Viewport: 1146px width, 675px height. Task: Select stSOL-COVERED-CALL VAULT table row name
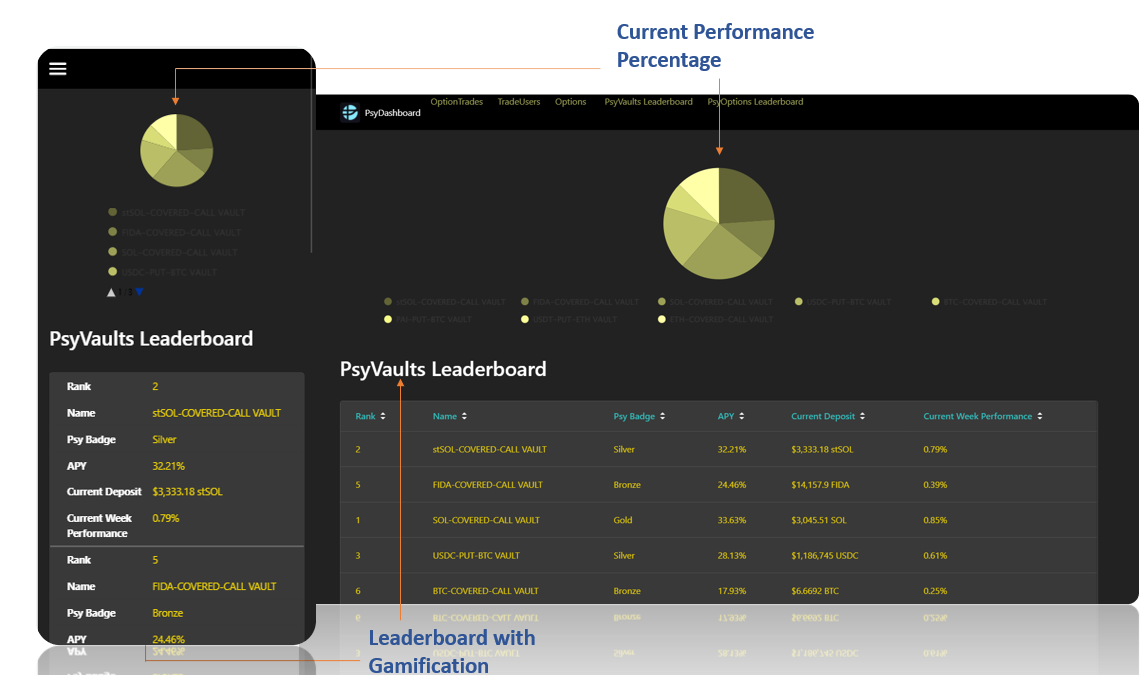pyautogui.click(x=490, y=449)
